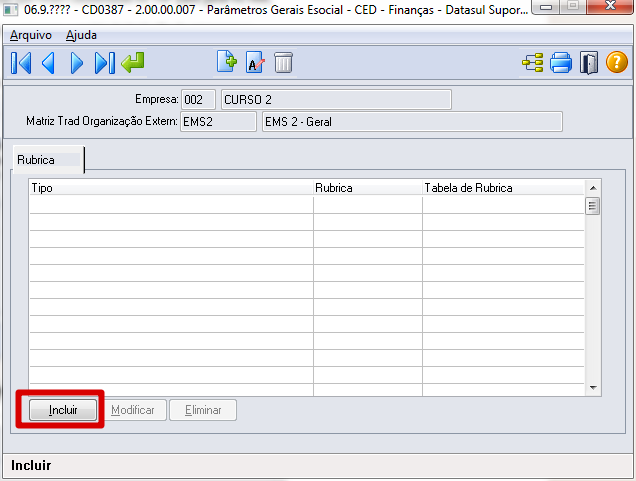
Task: Click the Tabela de Rubrica column header
Action: click(503, 188)
